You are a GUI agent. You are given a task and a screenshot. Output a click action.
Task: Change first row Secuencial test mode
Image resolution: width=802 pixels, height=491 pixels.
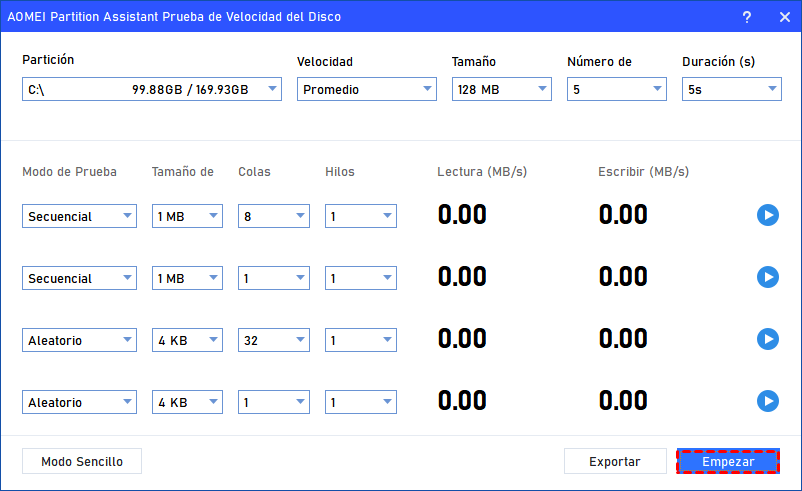coord(79,216)
